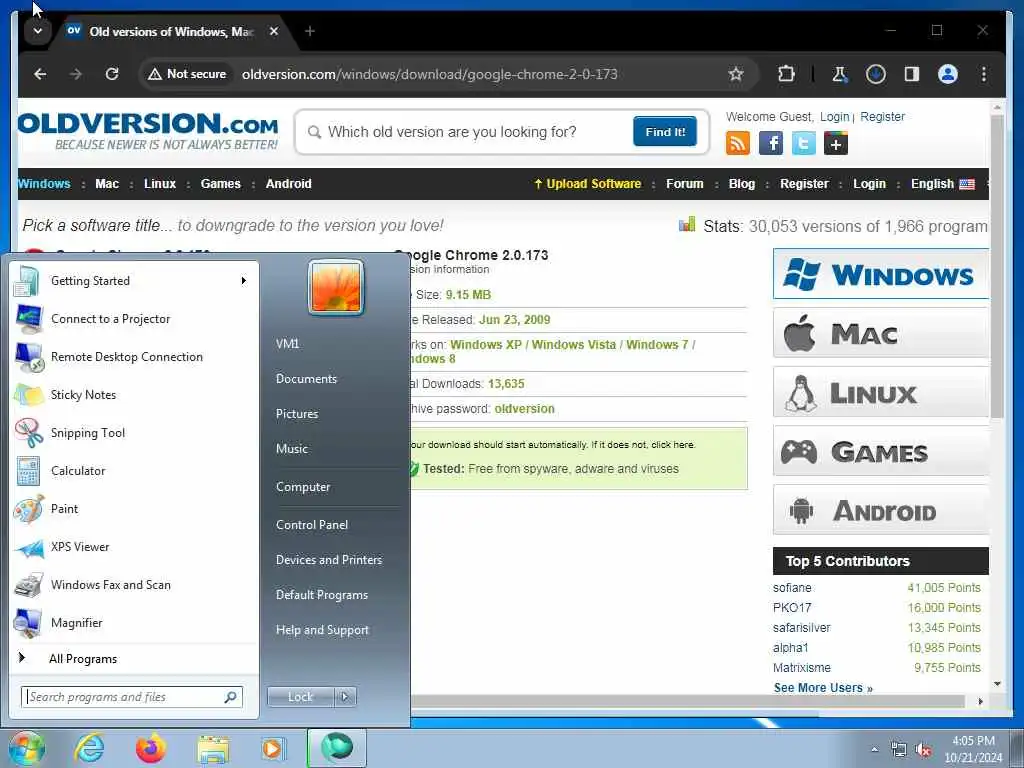Screen dimensions: 1024x768
Task: Open Chrome tab search dropdown
Action: coord(37,31)
